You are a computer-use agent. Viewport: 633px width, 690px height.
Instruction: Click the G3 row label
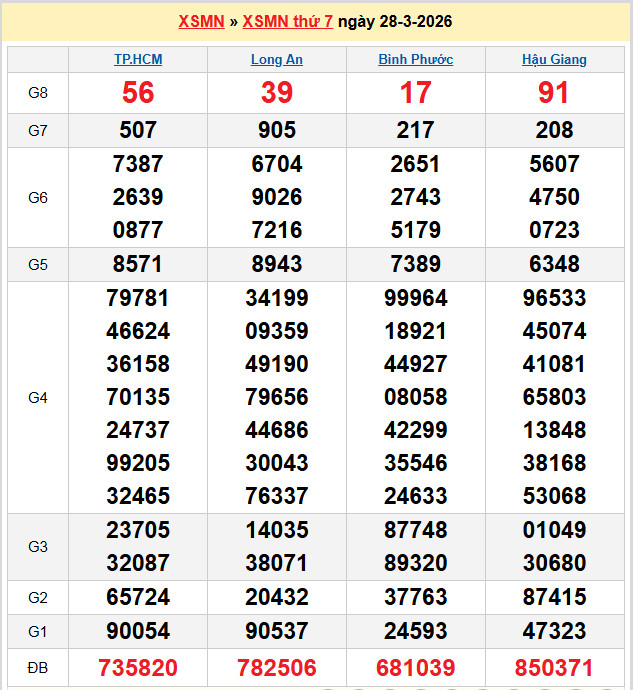tap(38, 547)
